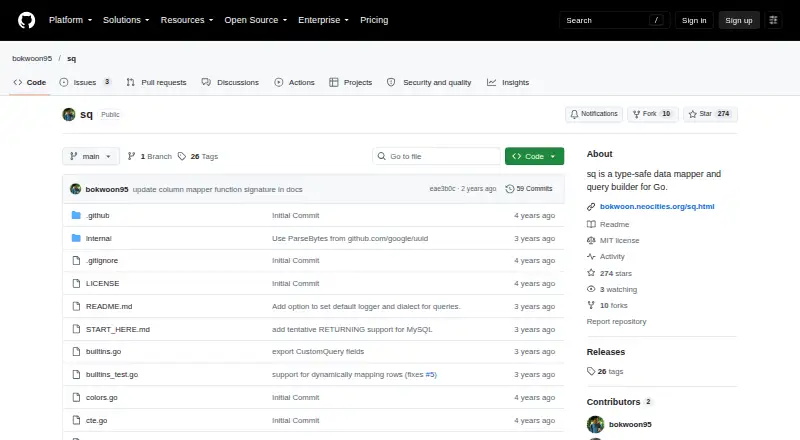Open the Resources dropdown

[x=187, y=20]
